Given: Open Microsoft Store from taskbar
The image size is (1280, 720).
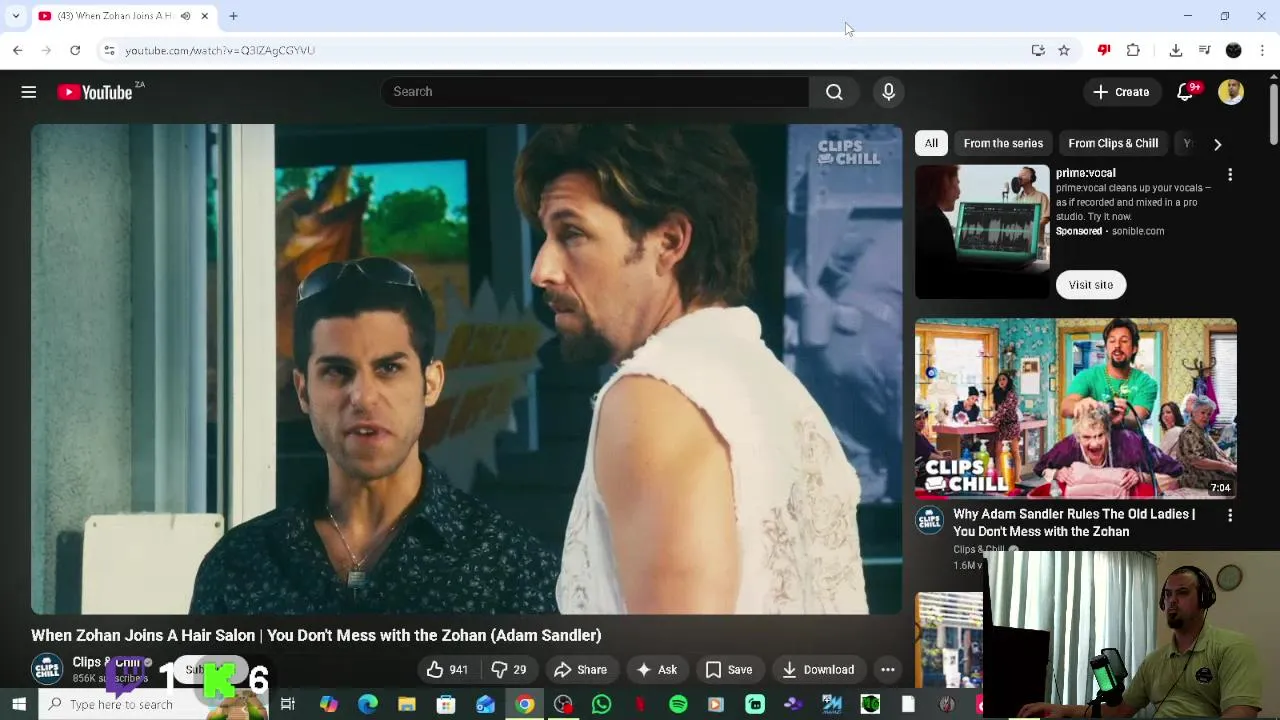Looking at the screenshot, I should pyautogui.click(x=446, y=705).
